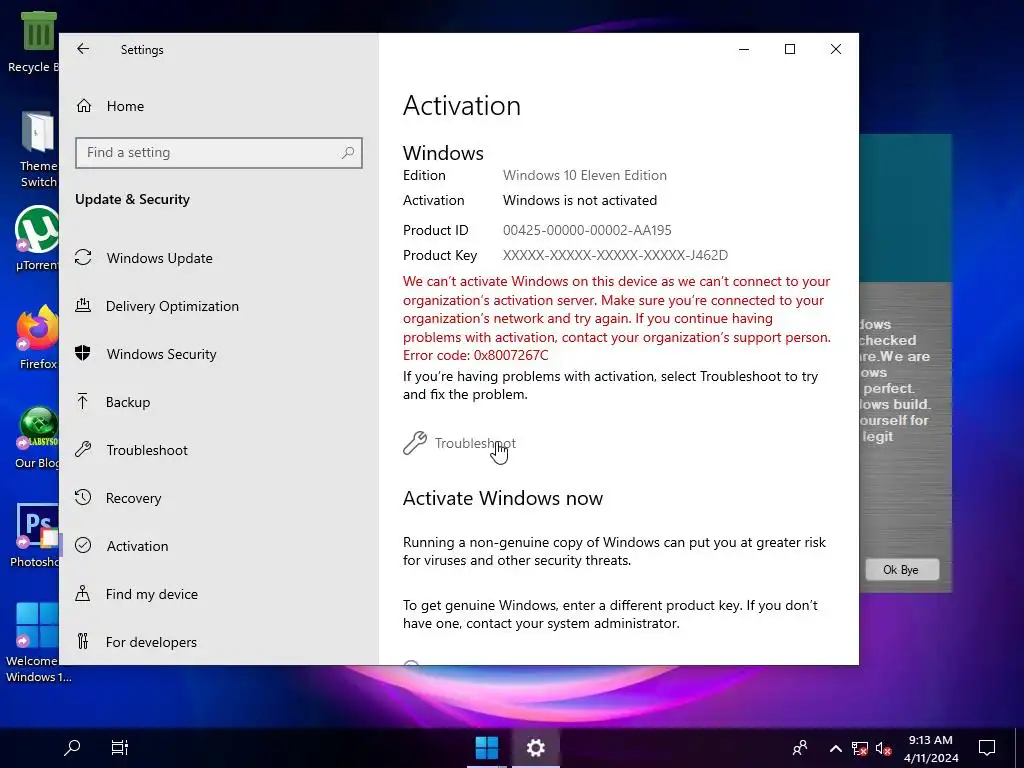Viewport: 1024px width, 768px height.
Task: Open the notification center icon
Action: pos(986,748)
